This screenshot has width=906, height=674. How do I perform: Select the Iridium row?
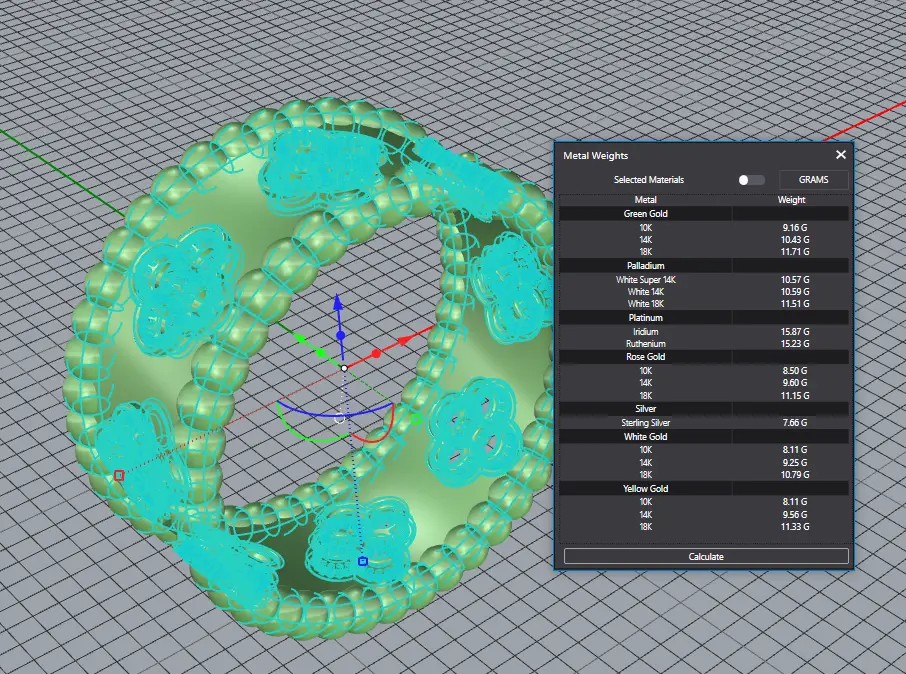tap(703, 332)
